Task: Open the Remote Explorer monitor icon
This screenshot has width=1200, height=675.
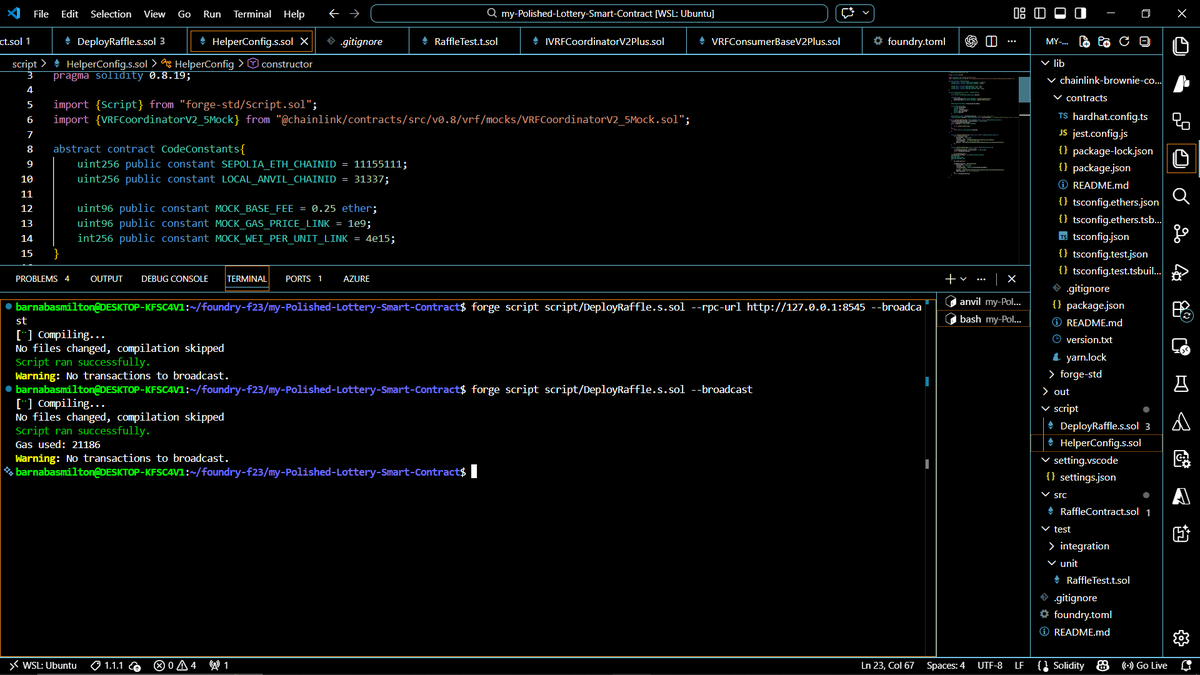Action: [1181, 347]
